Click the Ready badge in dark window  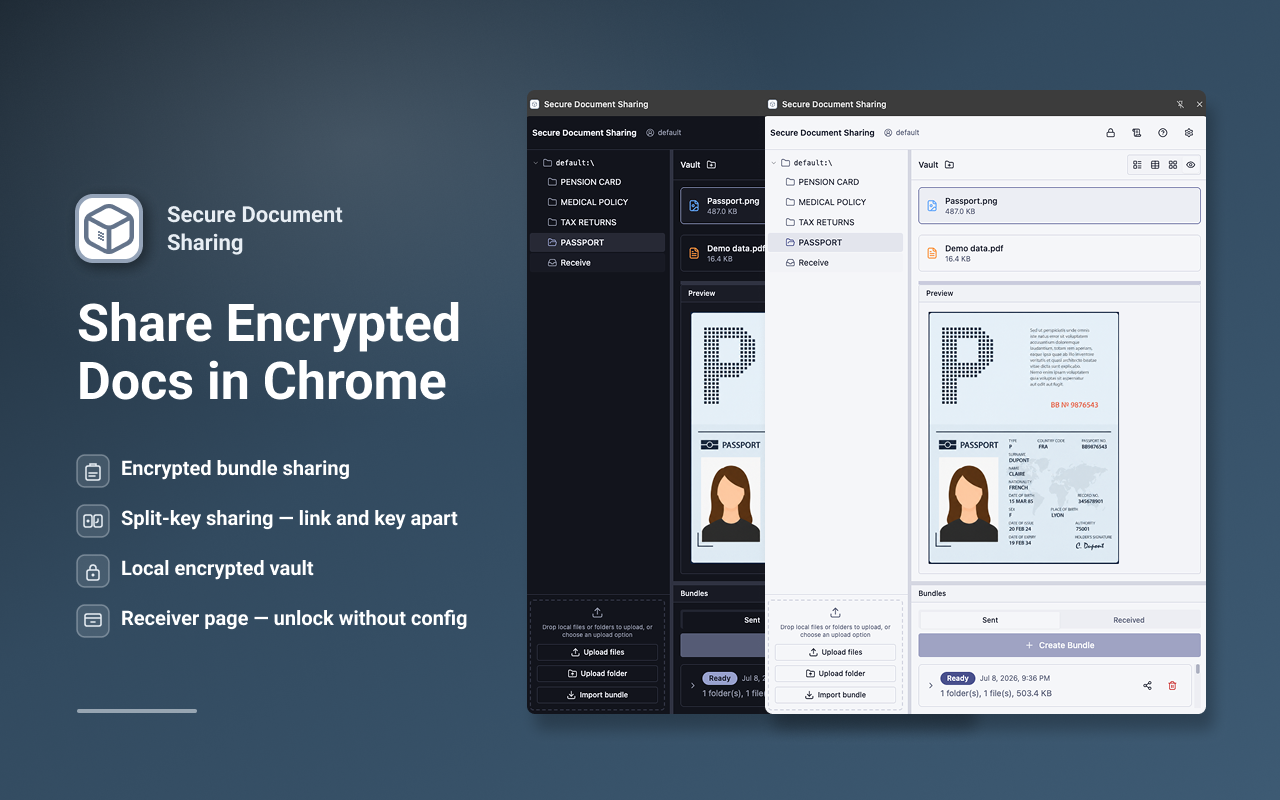pos(719,678)
